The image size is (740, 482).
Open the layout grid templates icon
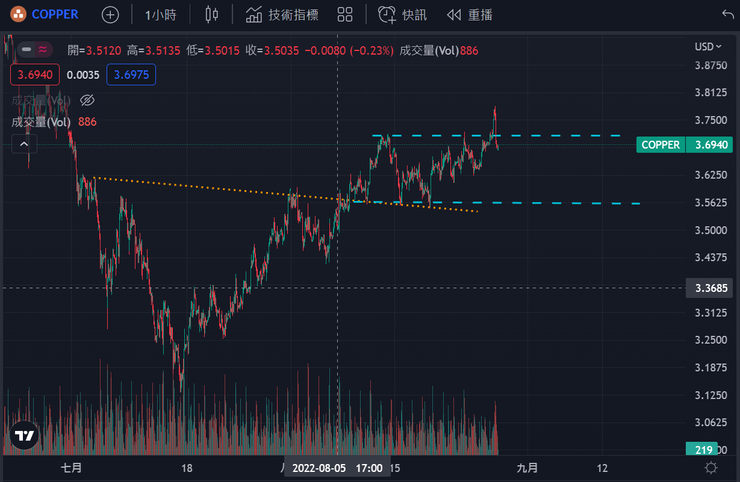tap(345, 15)
